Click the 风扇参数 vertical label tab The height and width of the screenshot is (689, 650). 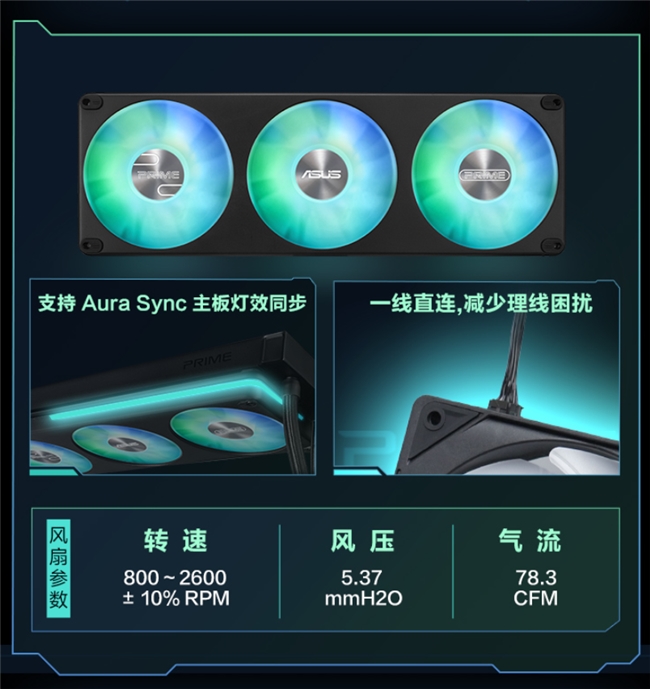[58, 569]
